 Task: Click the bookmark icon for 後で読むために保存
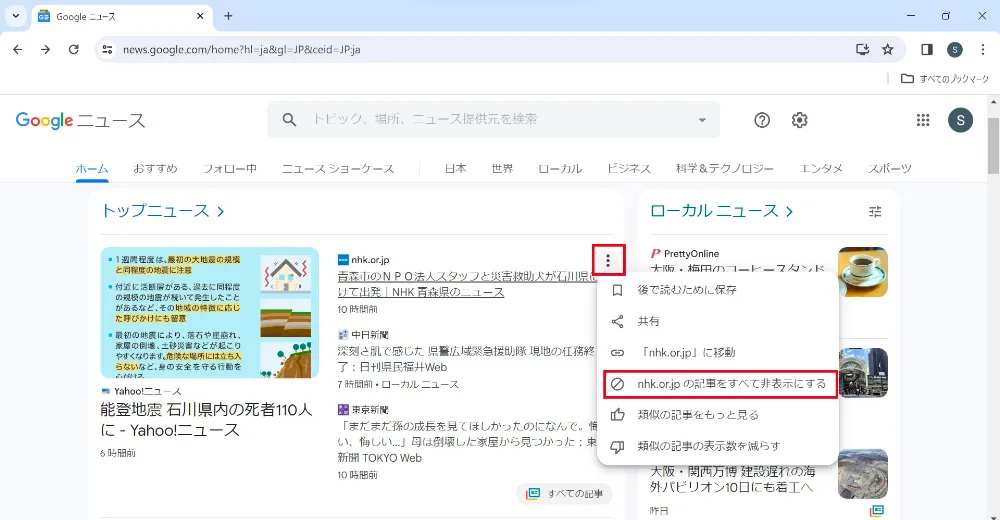click(x=617, y=290)
